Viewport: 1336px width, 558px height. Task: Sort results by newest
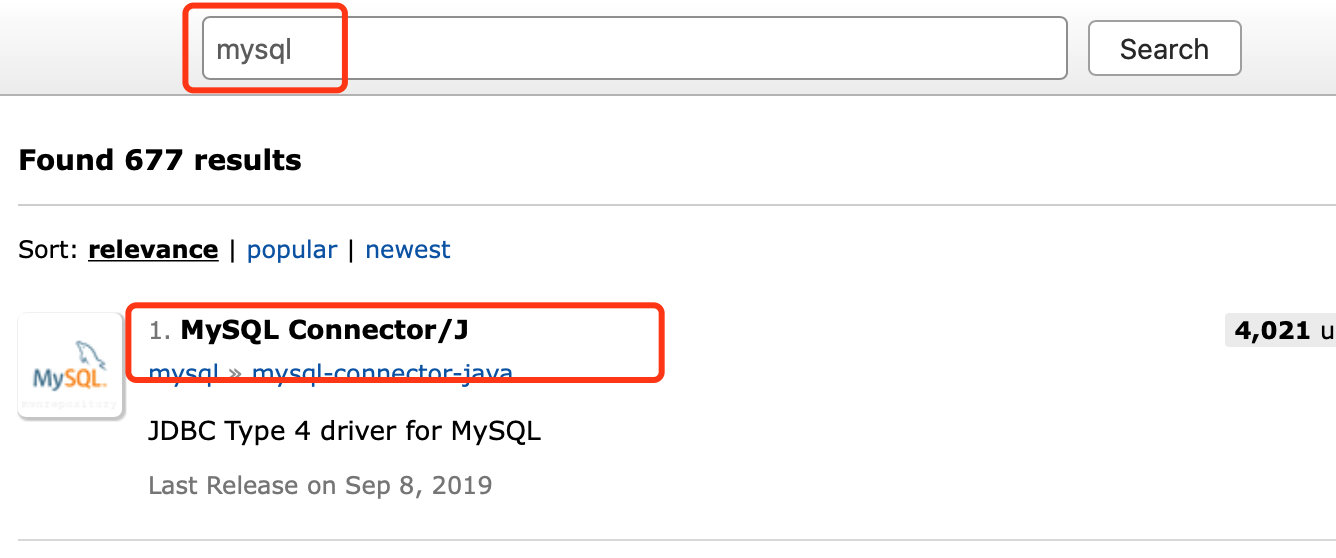[x=408, y=249]
